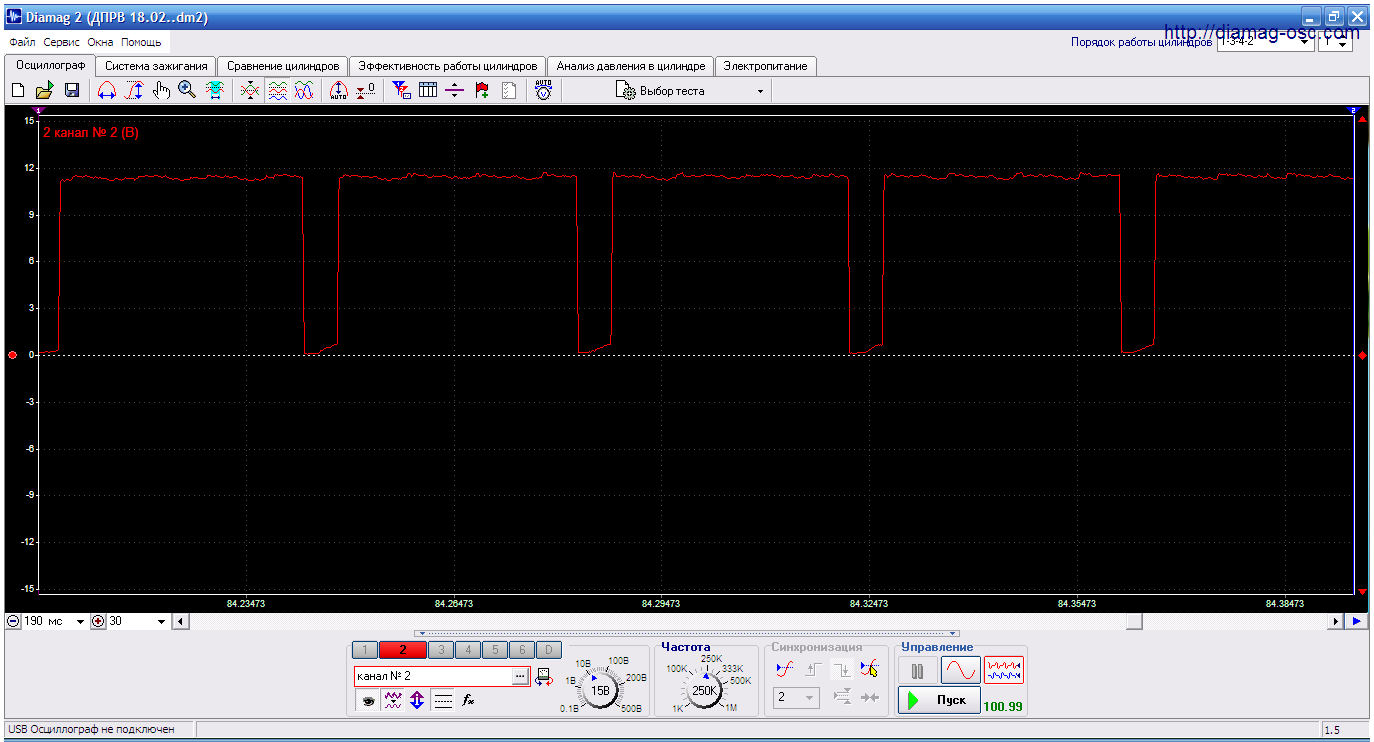Click the 250K frequency dial
The image size is (1374, 742).
[705, 690]
